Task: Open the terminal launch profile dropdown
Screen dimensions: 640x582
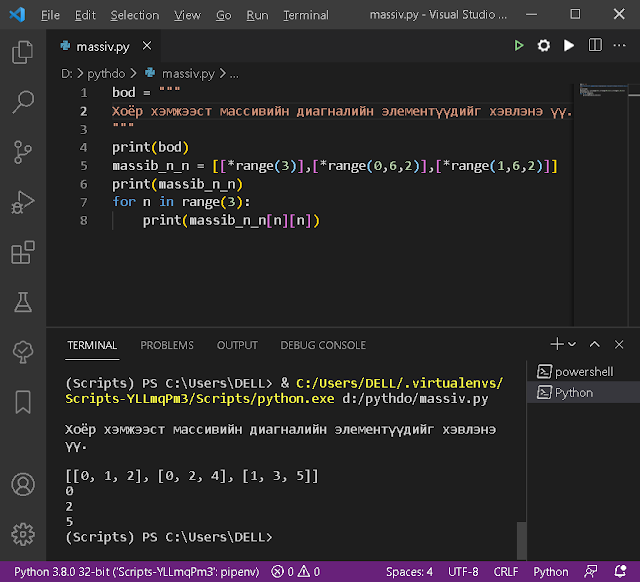Action: click(572, 344)
